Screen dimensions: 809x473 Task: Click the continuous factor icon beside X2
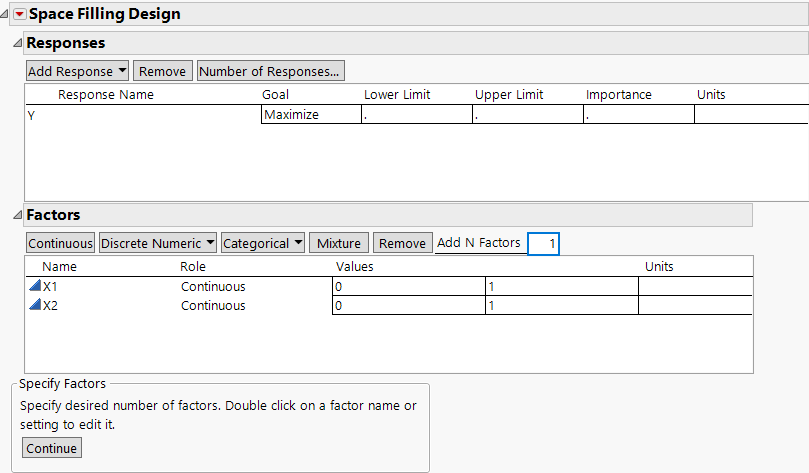click(35, 305)
